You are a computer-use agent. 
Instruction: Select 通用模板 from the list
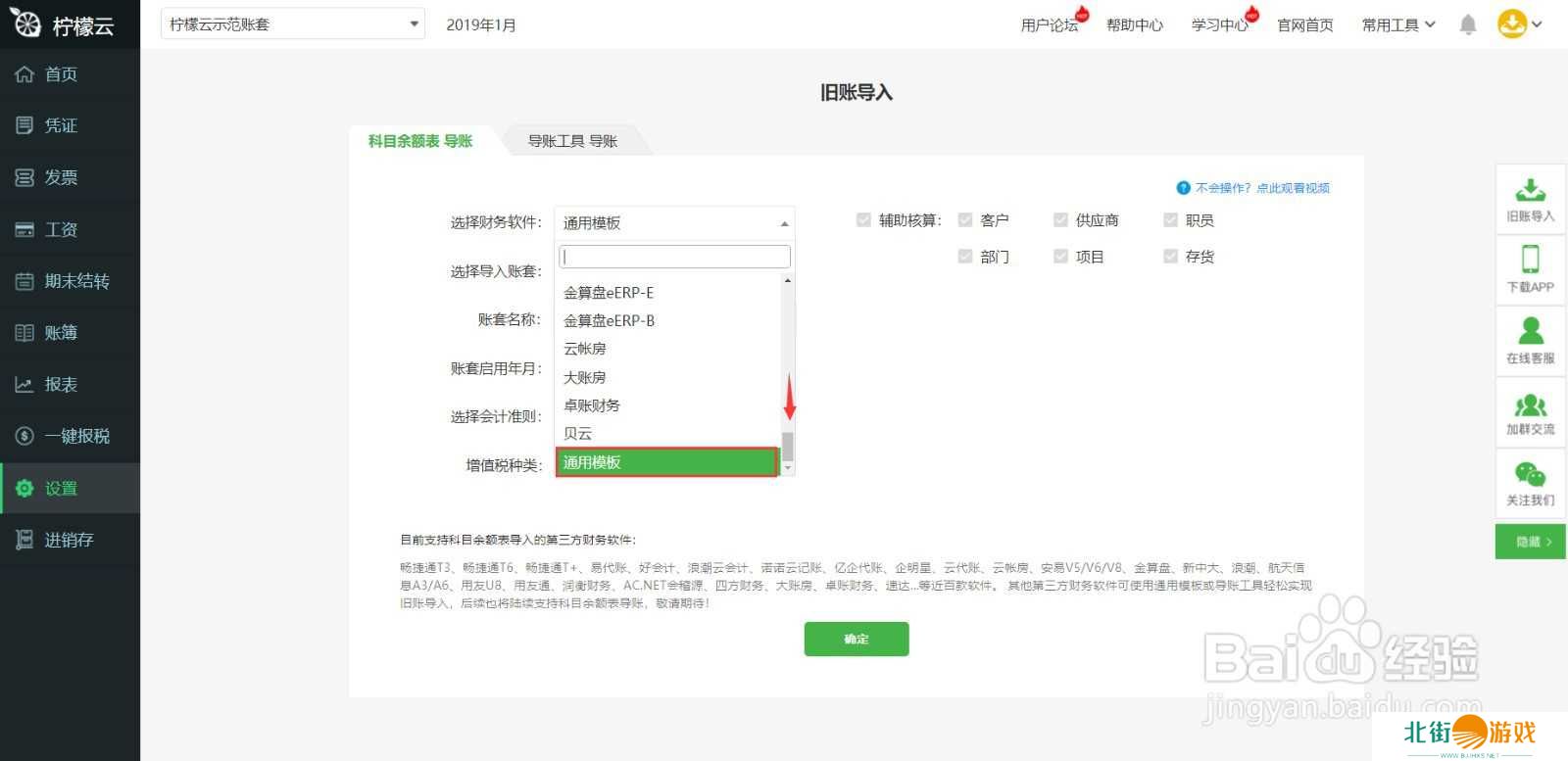coord(666,462)
